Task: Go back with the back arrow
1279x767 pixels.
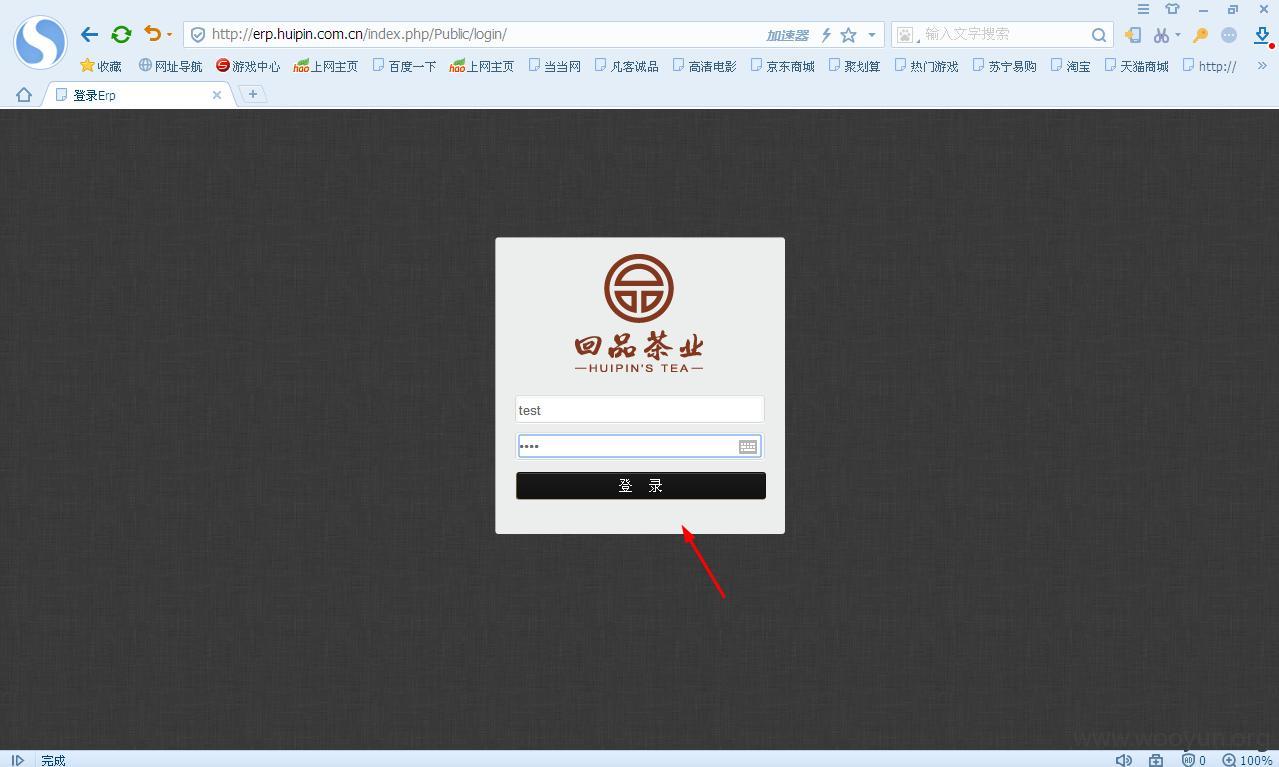Action: tap(89, 34)
